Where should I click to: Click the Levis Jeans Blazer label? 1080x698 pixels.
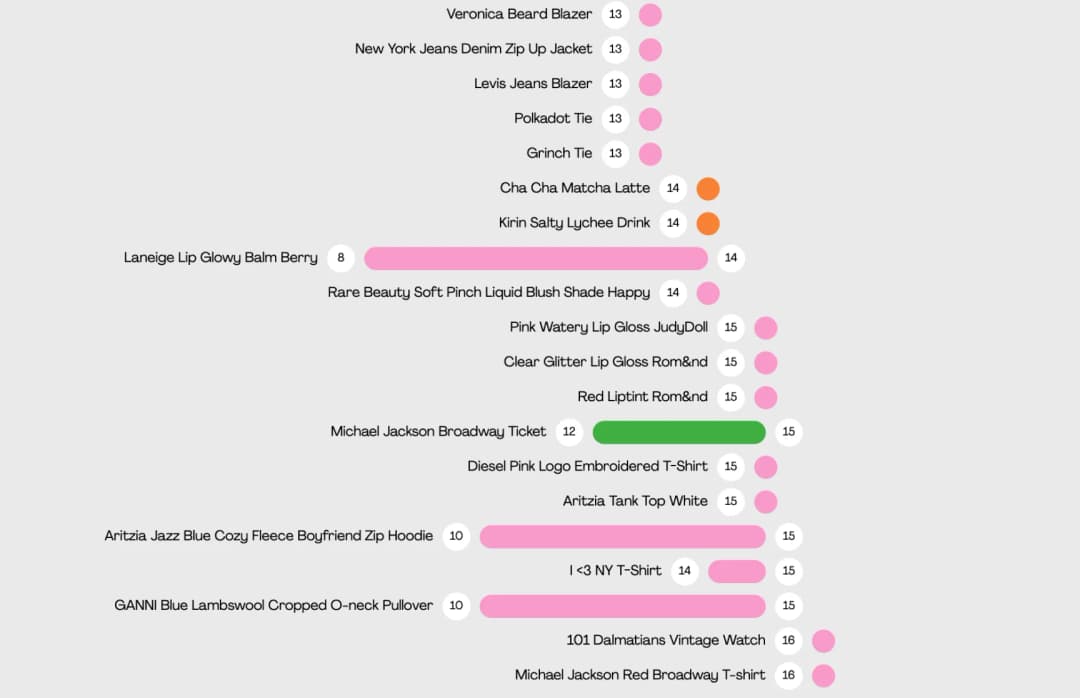pos(533,83)
